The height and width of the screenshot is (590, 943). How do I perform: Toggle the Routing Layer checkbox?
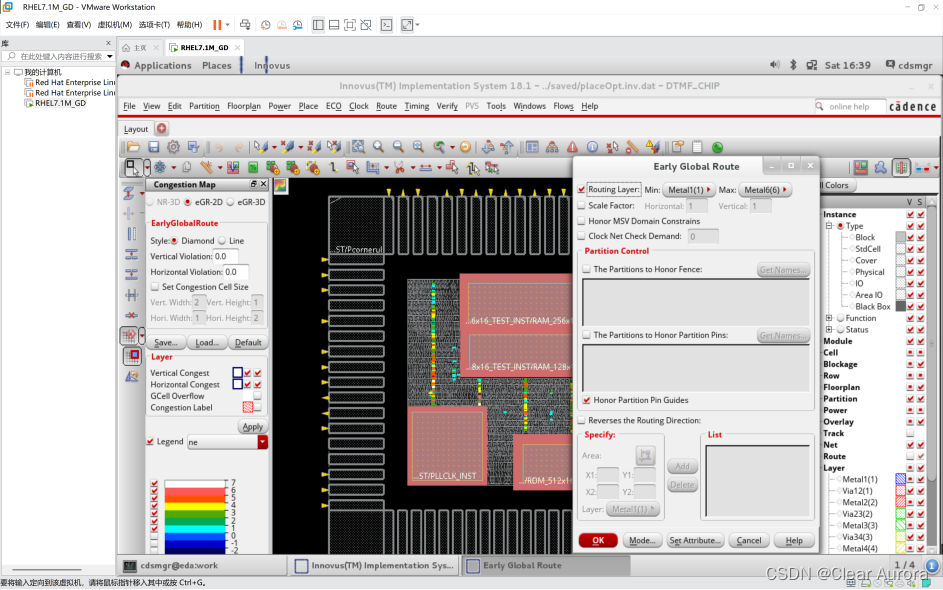point(581,189)
